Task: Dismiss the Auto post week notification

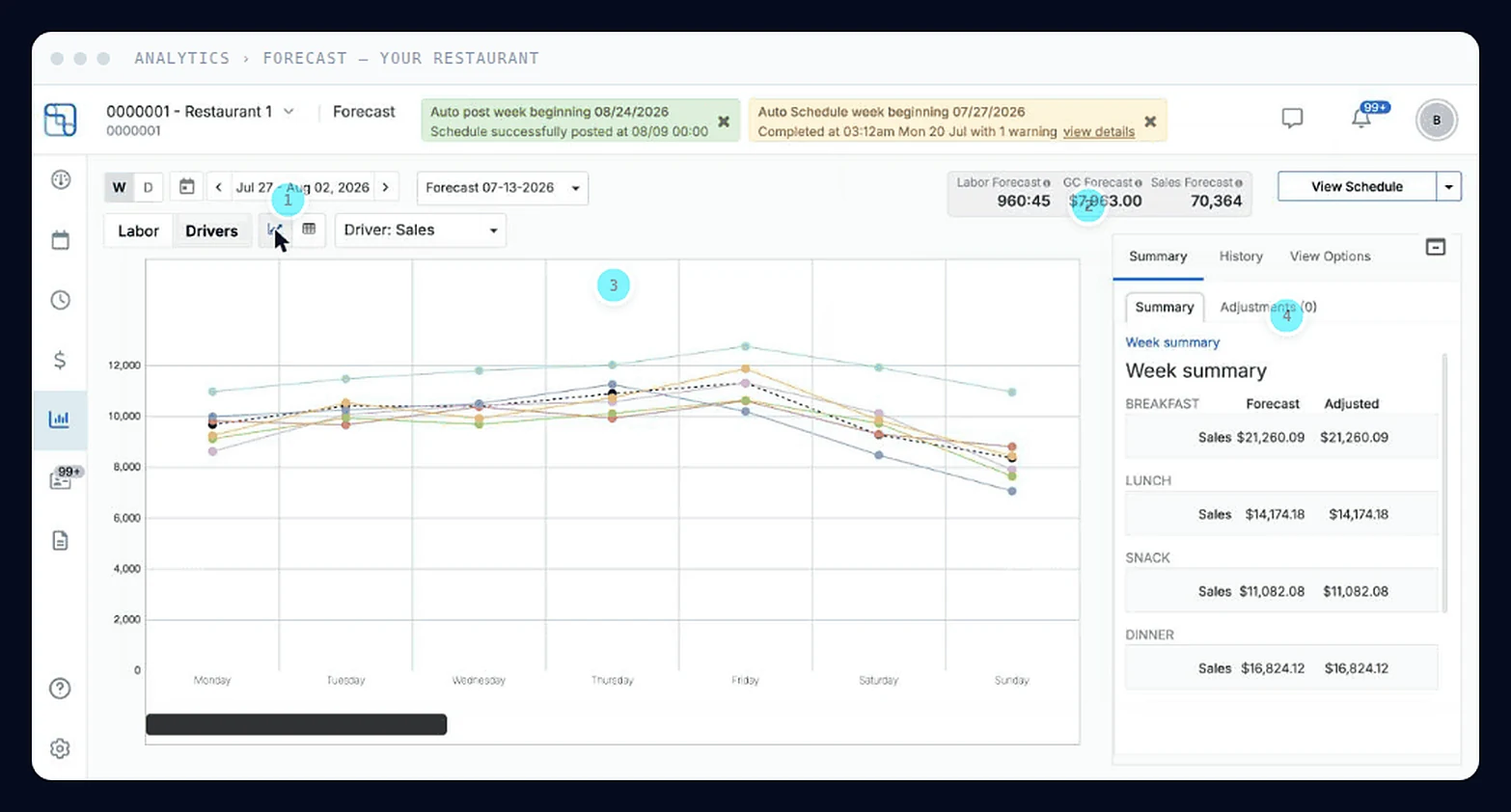Action: (724, 122)
